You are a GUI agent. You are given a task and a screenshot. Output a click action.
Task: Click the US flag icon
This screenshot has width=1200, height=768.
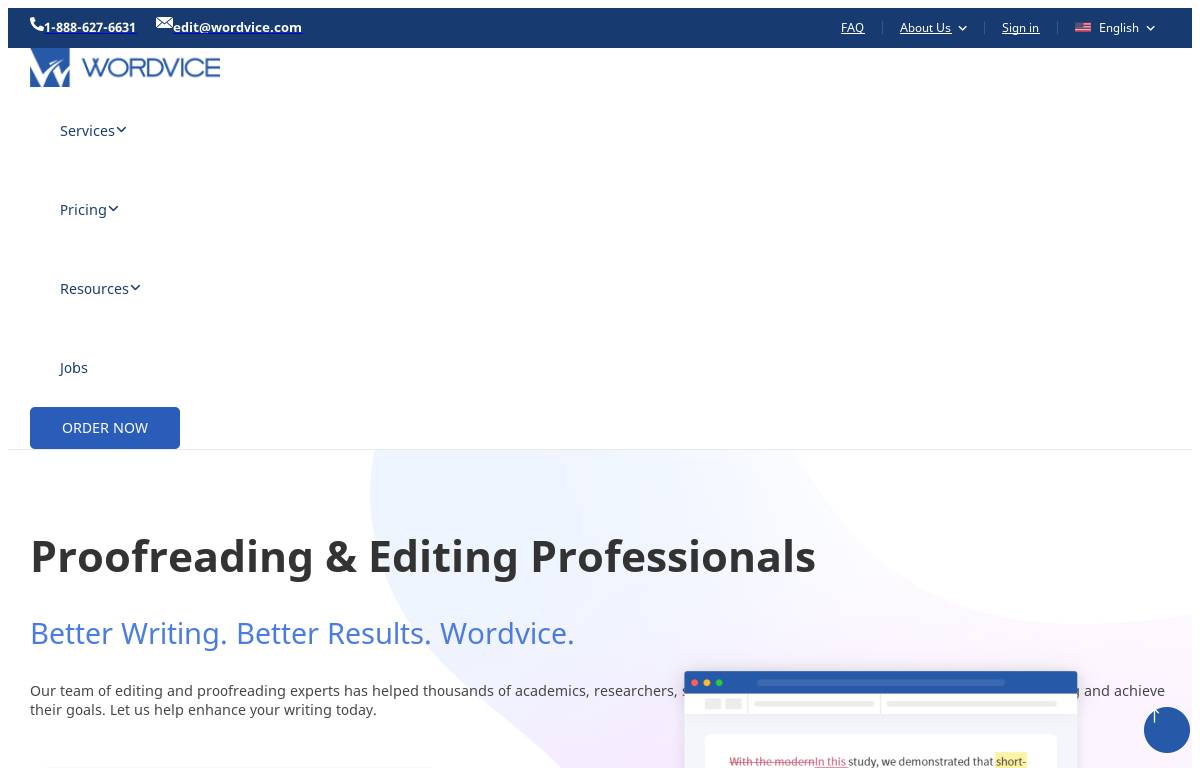click(1083, 28)
